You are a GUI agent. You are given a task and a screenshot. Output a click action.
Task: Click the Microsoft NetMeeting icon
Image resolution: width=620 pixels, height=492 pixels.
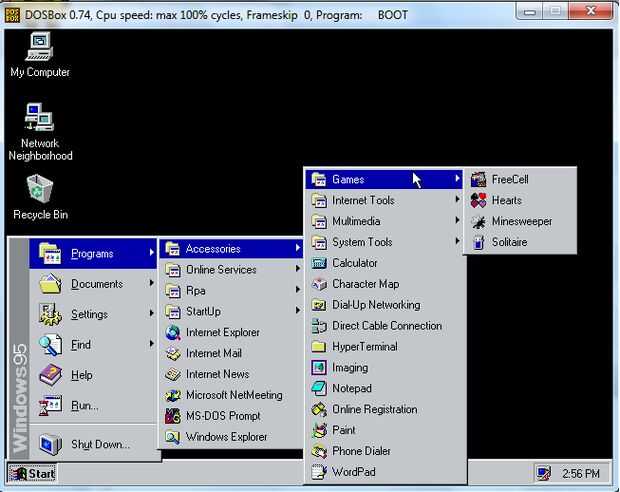(173, 395)
